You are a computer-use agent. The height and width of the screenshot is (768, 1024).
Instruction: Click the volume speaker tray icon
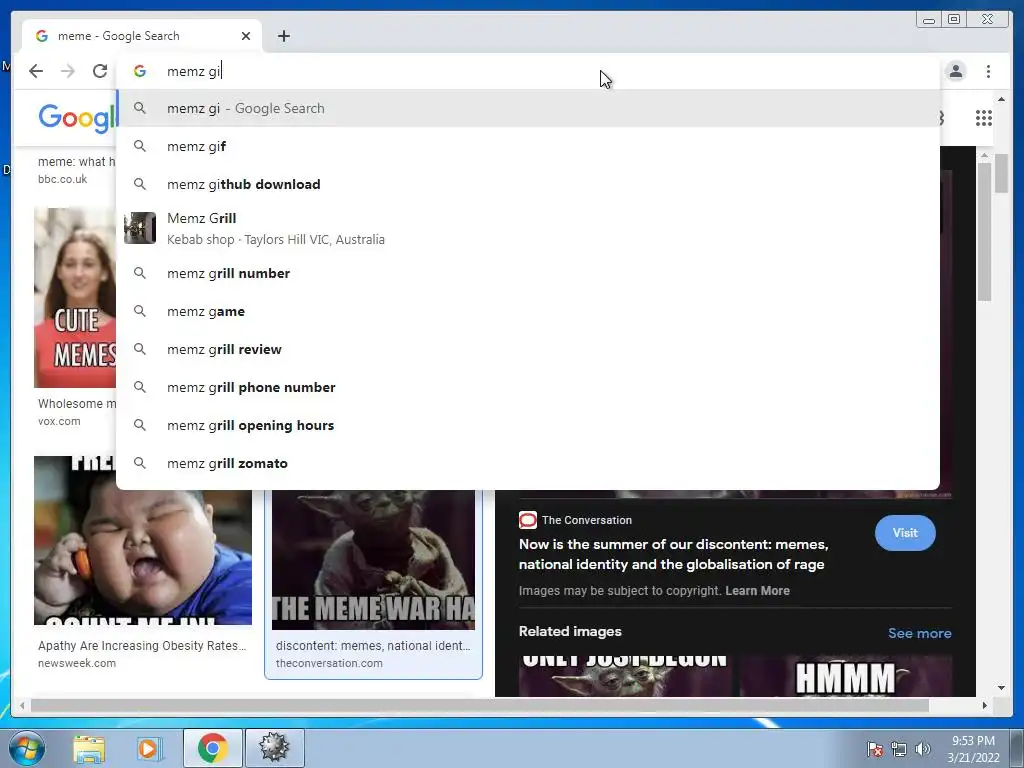click(x=923, y=750)
